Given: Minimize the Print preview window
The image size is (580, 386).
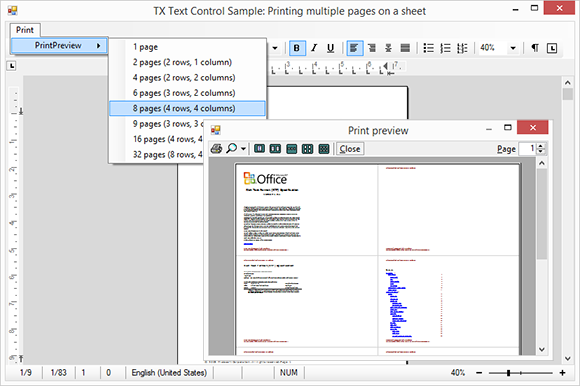Looking at the screenshot, I should pyautogui.click(x=489, y=129).
